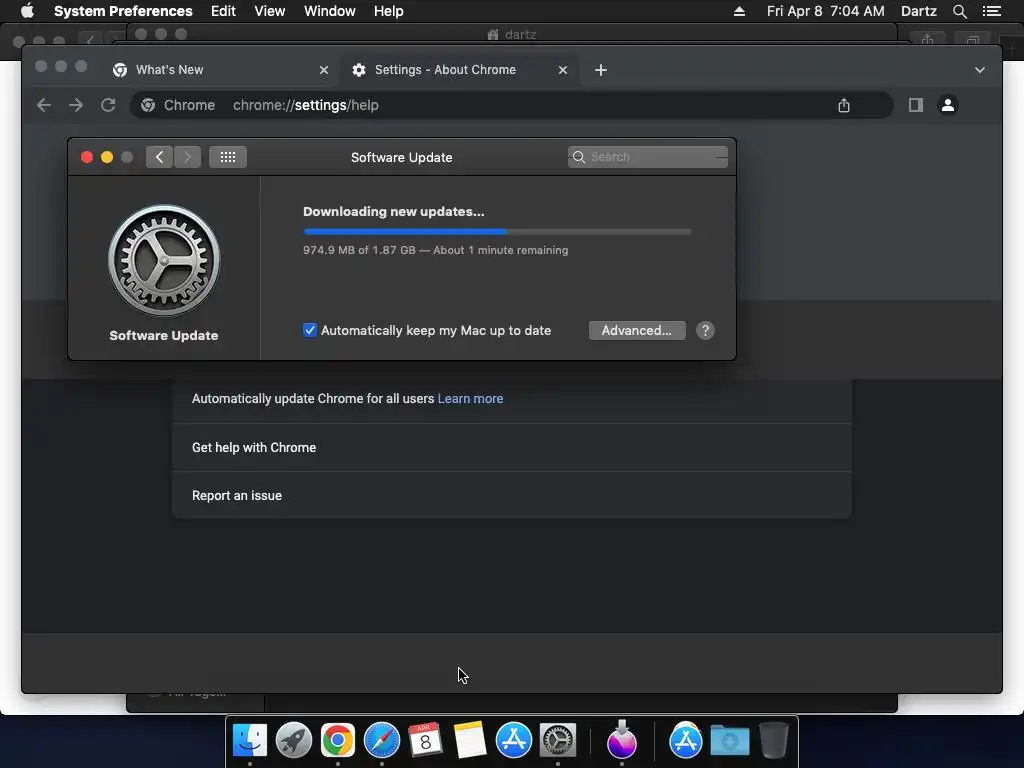1024x768 pixels.
Task: Open System Preferences from the Dock
Action: pyautogui.click(x=558, y=740)
